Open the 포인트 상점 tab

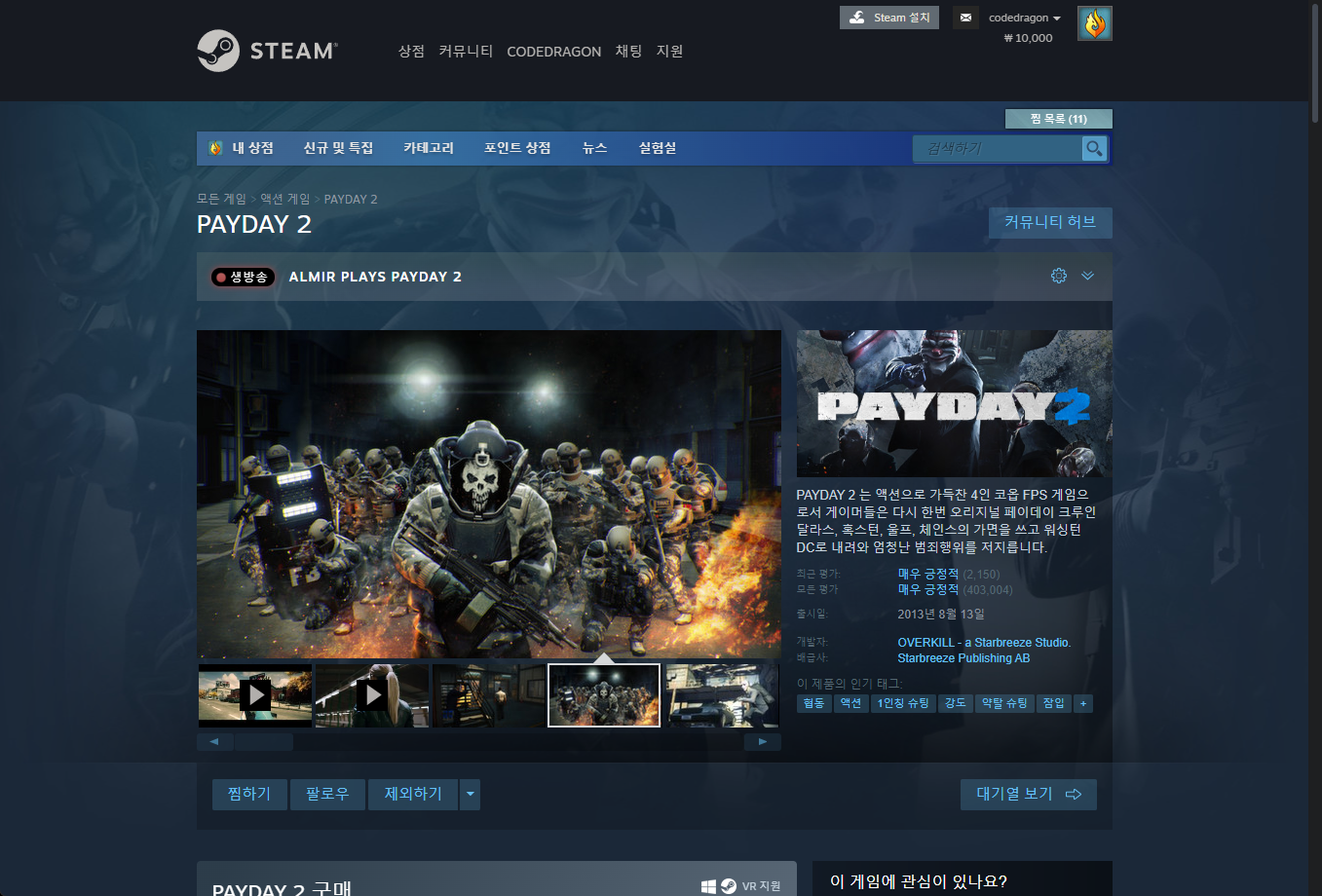click(x=517, y=148)
